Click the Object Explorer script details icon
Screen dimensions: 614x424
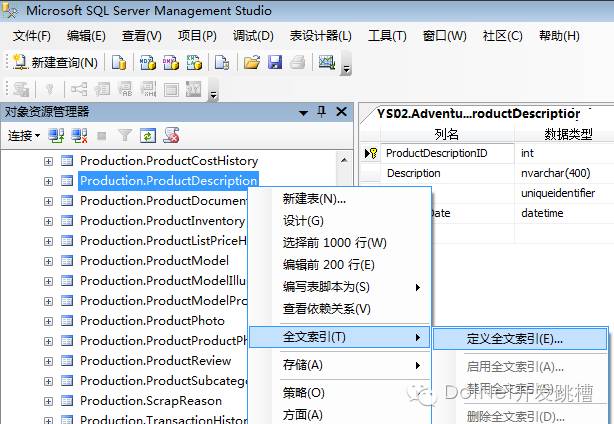171,136
